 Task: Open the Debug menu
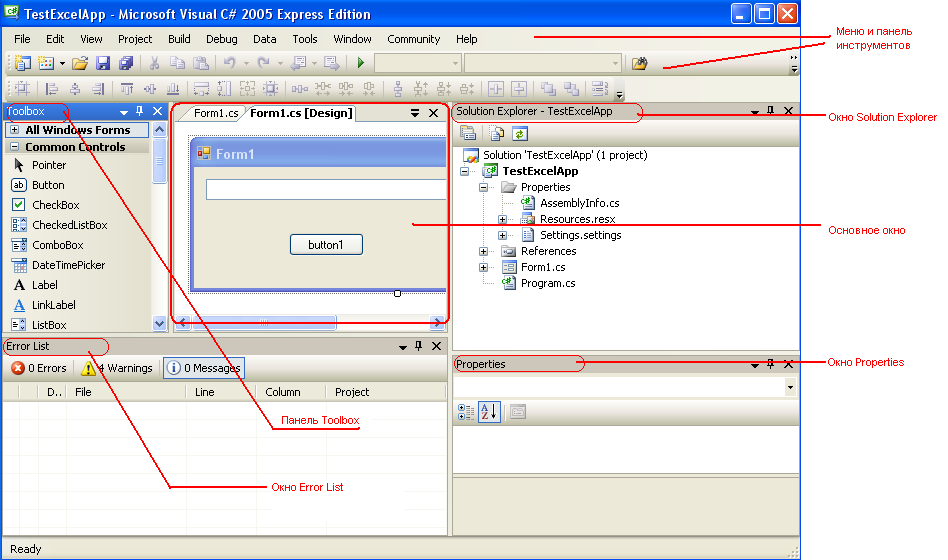click(222, 39)
